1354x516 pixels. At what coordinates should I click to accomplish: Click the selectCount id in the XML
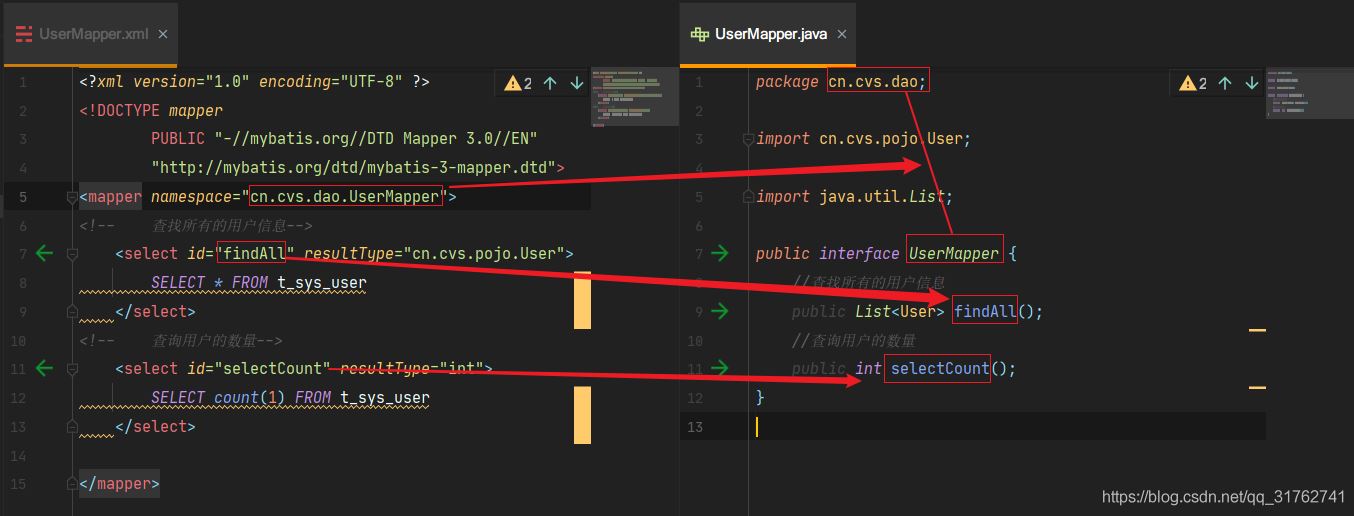(271, 368)
